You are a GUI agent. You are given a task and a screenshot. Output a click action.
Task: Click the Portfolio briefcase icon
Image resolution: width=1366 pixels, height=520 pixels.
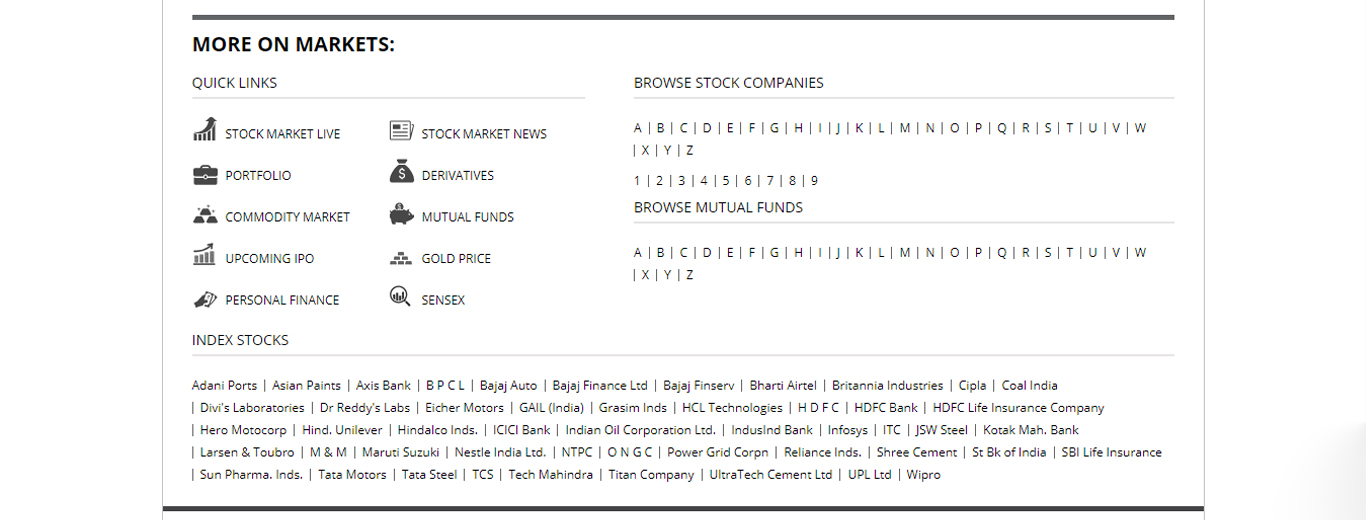[204, 175]
